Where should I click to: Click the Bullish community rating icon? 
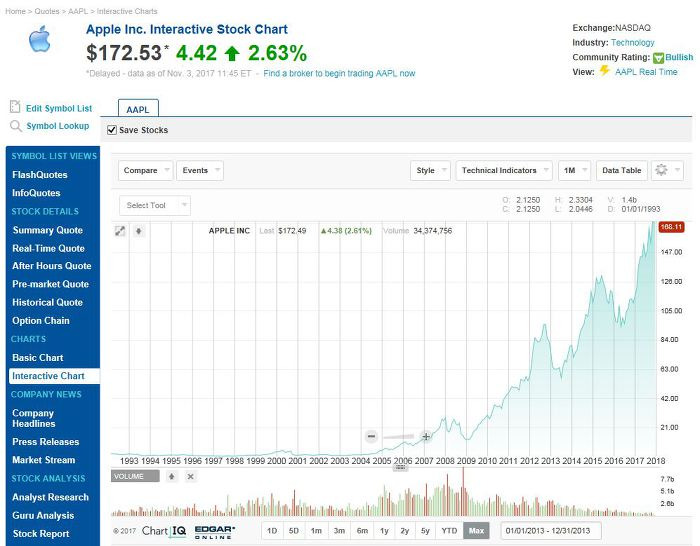[658, 58]
